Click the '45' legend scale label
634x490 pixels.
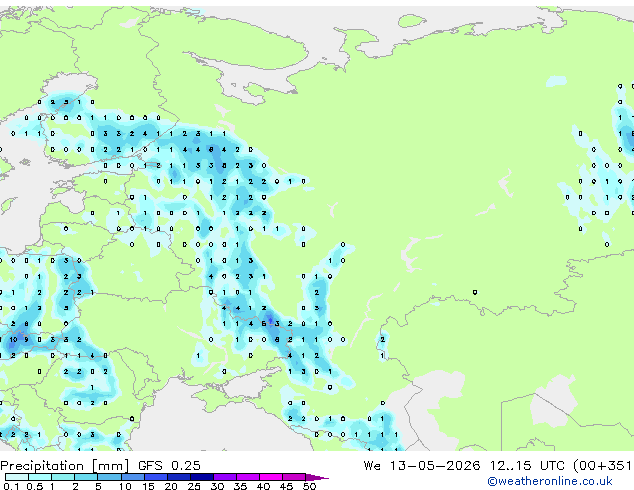pos(286,486)
